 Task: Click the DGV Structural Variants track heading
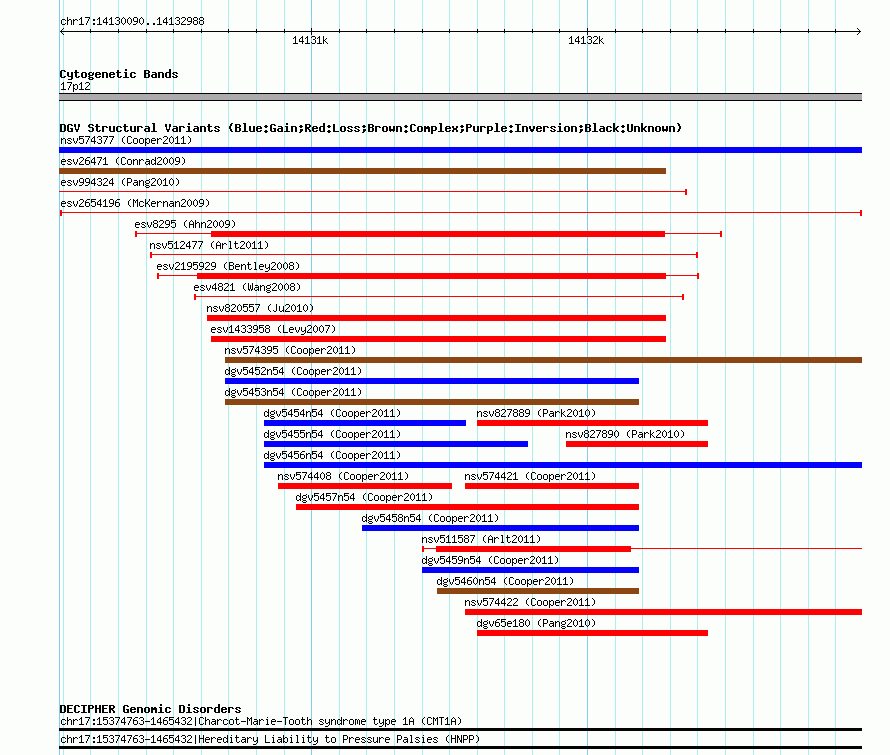coord(370,128)
